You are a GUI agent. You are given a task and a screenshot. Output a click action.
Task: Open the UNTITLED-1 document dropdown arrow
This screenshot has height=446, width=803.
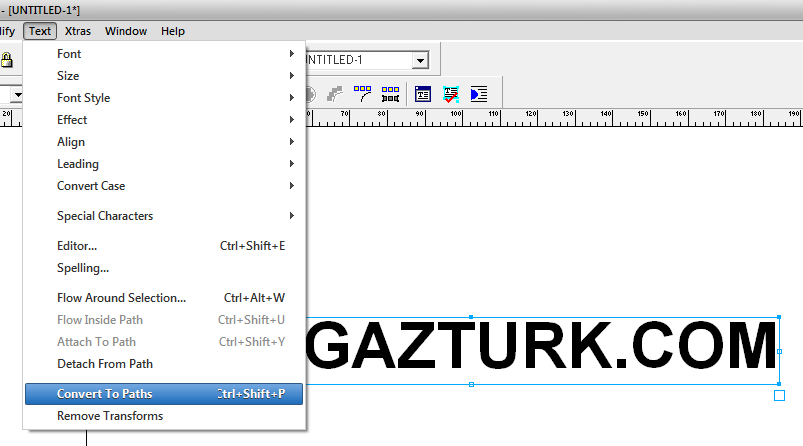click(x=420, y=60)
